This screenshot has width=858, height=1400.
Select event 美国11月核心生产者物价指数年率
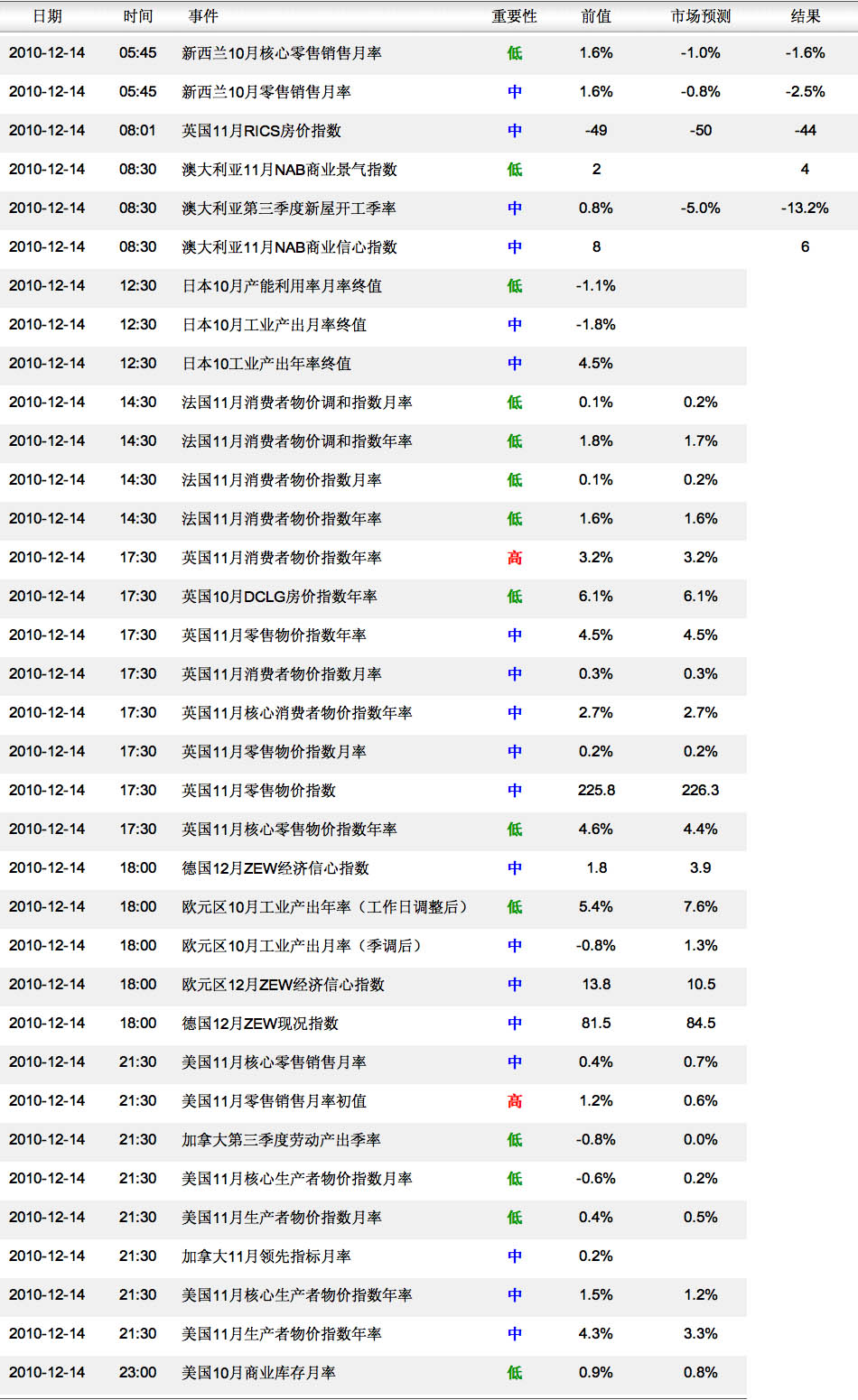[x=297, y=1295]
